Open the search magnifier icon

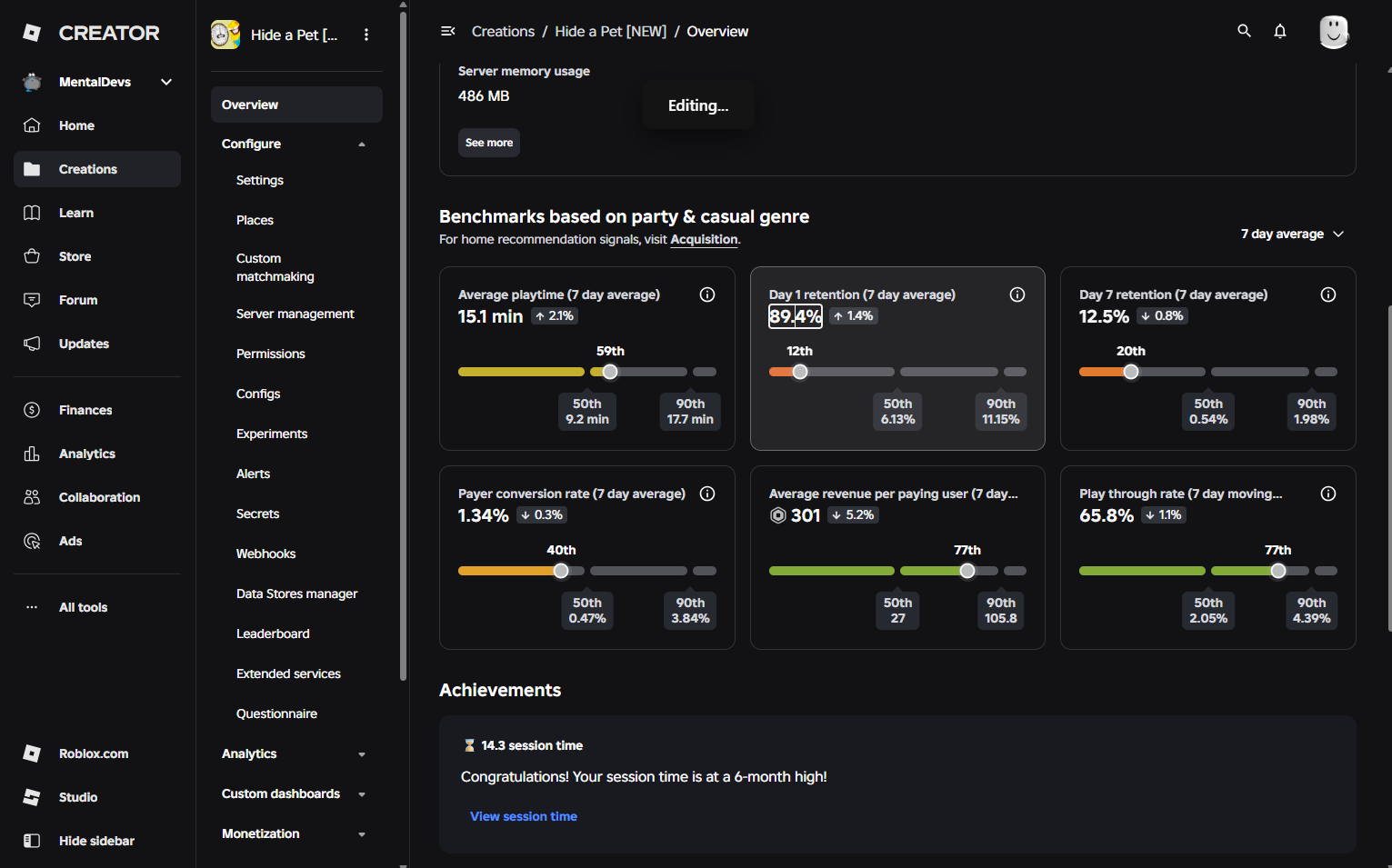1244,31
